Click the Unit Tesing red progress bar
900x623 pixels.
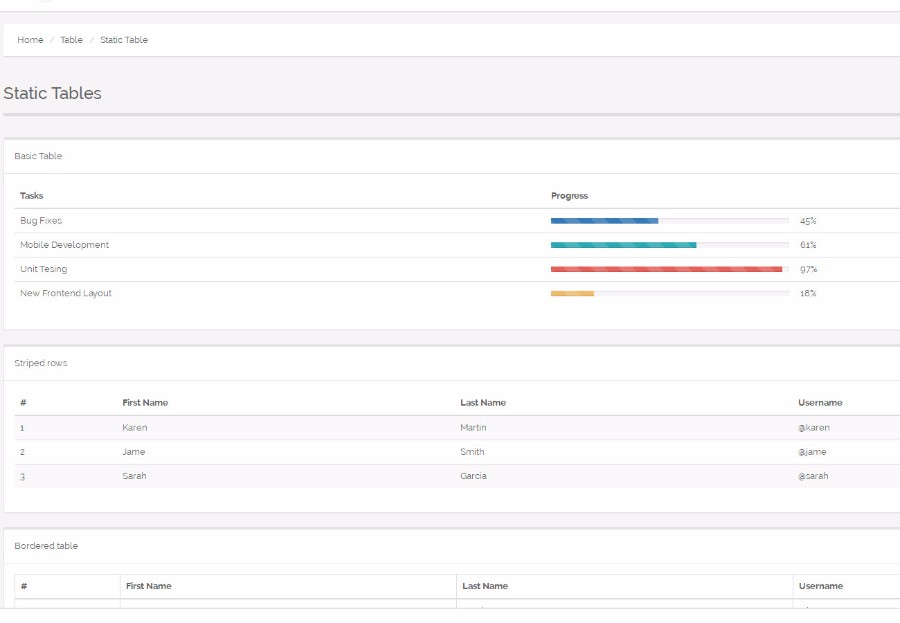pyautogui.click(x=669, y=269)
